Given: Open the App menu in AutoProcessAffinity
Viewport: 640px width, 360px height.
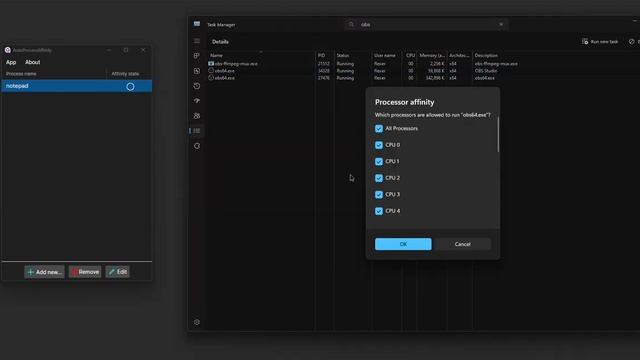Looking at the screenshot, I should [x=11, y=62].
